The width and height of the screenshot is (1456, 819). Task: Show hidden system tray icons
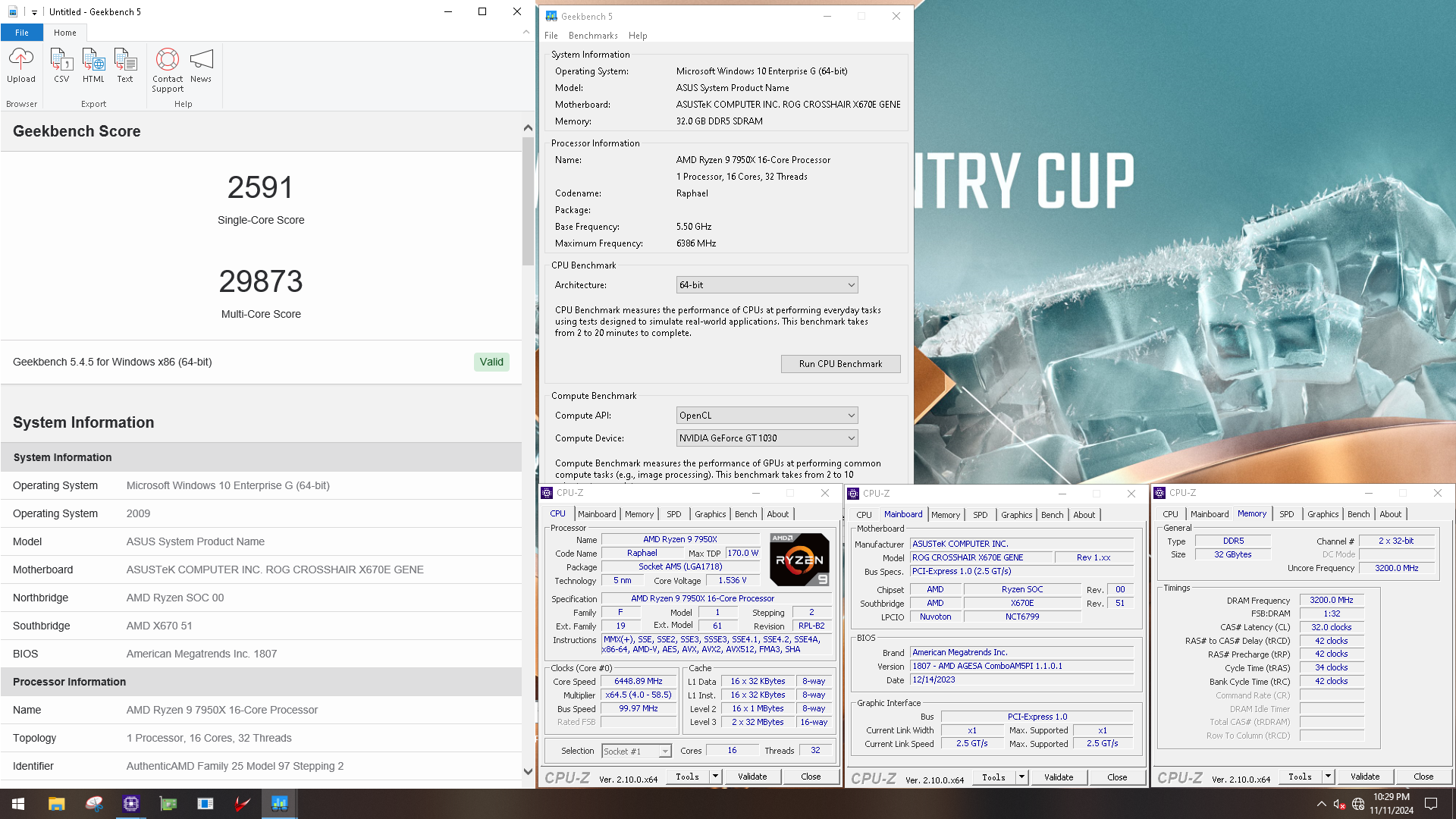(1321, 804)
